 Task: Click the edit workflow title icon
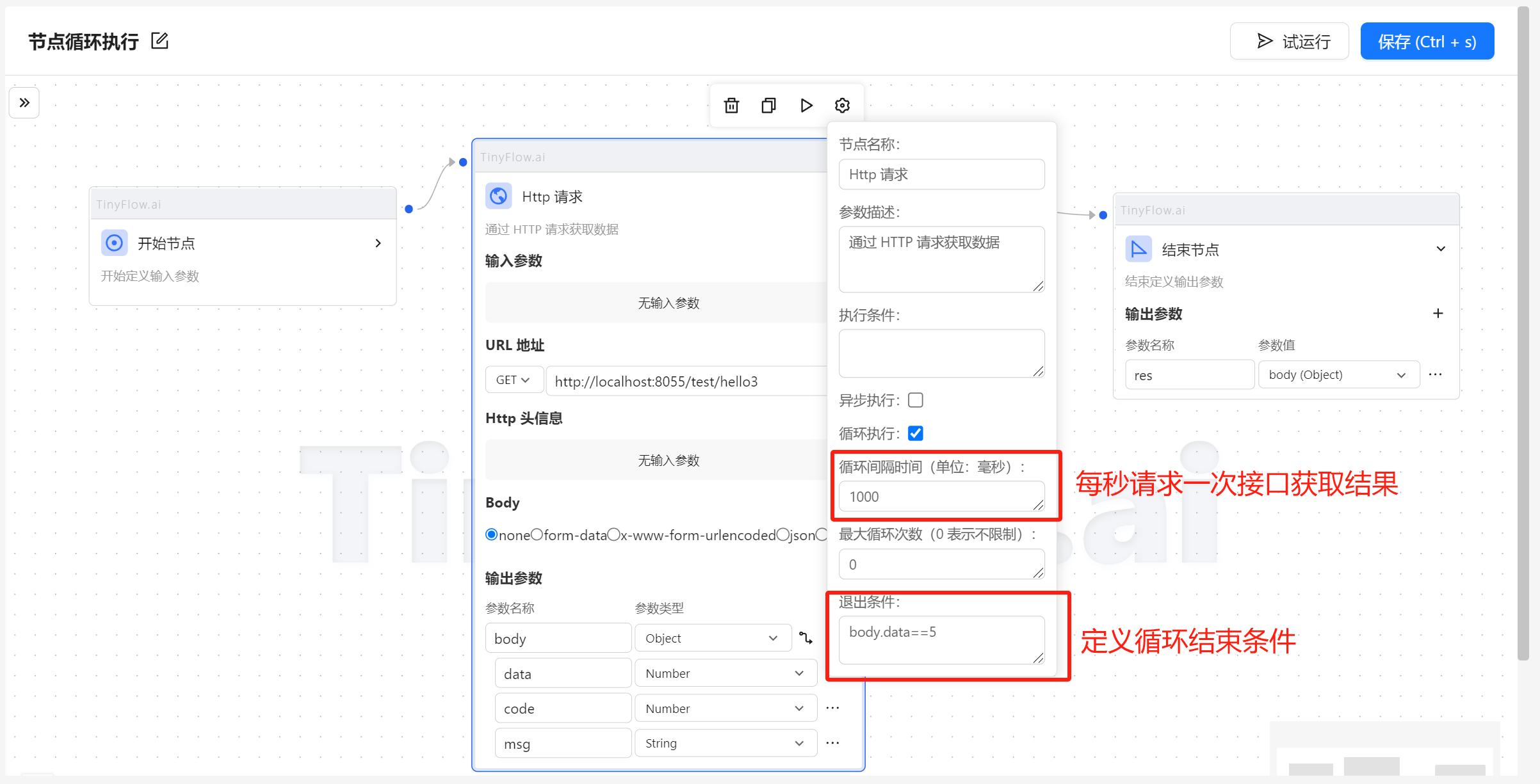[x=159, y=41]
